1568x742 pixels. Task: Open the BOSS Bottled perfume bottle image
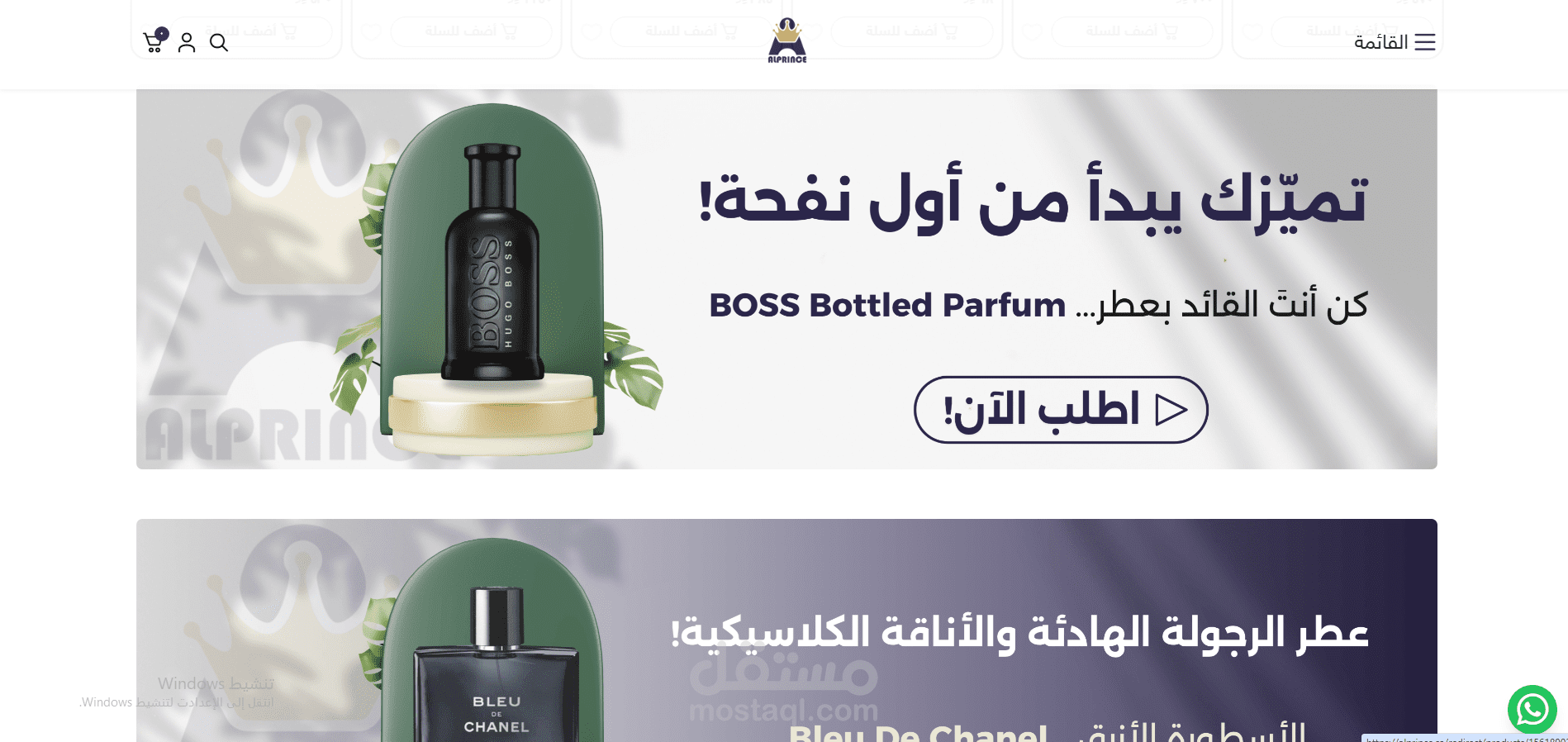coord(493,264)
